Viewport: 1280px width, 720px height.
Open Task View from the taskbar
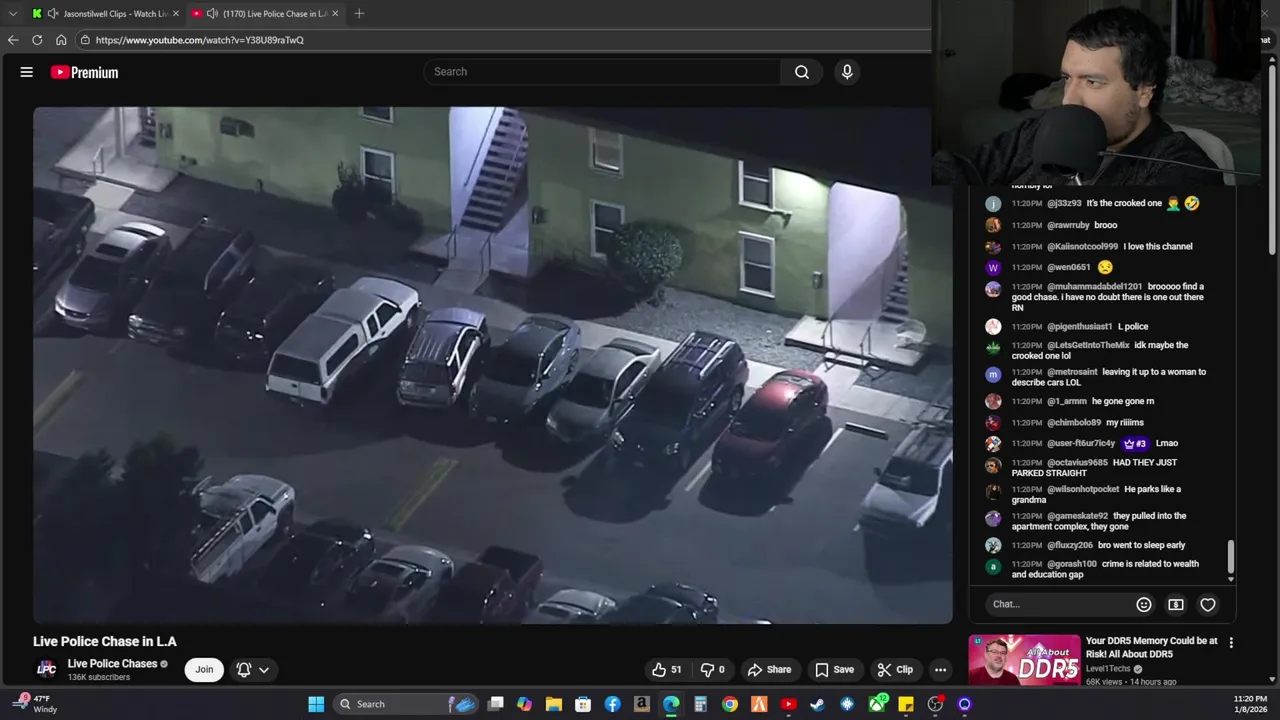(495, 704)
